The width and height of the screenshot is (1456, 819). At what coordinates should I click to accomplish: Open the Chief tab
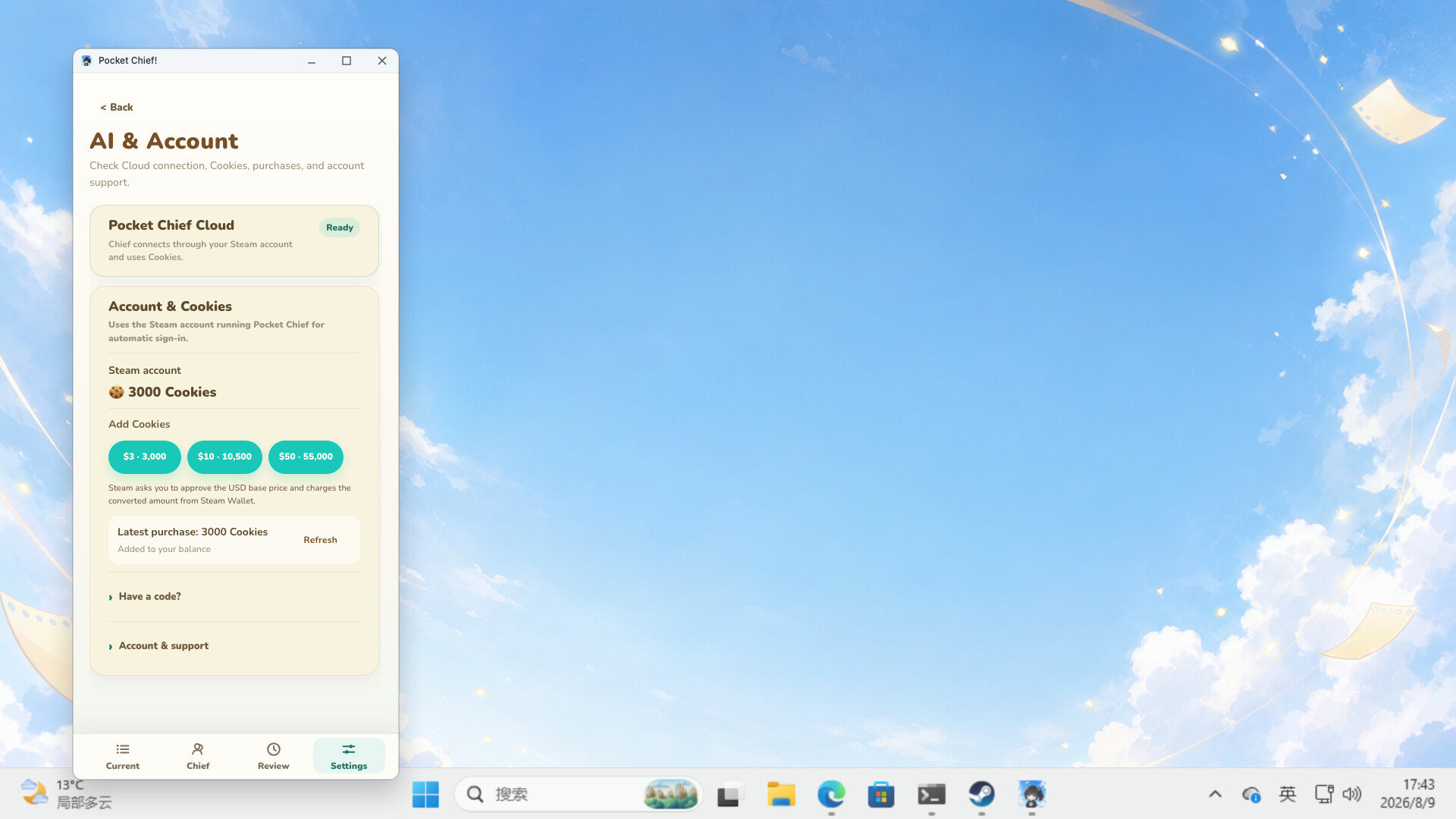pos(198,756)
